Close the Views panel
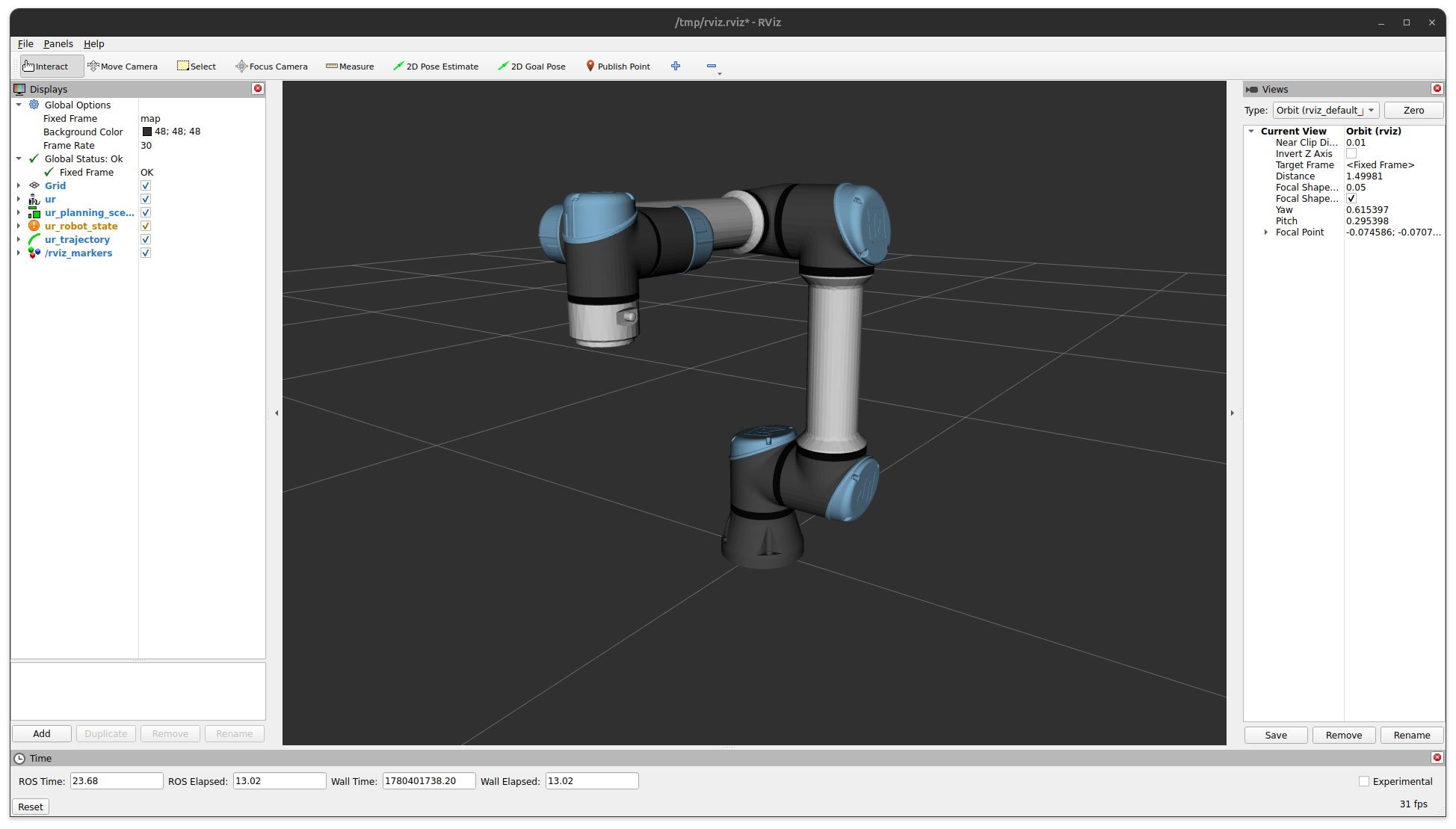The height and width of the screenshot is (829, 1456). coord(1437,89)
